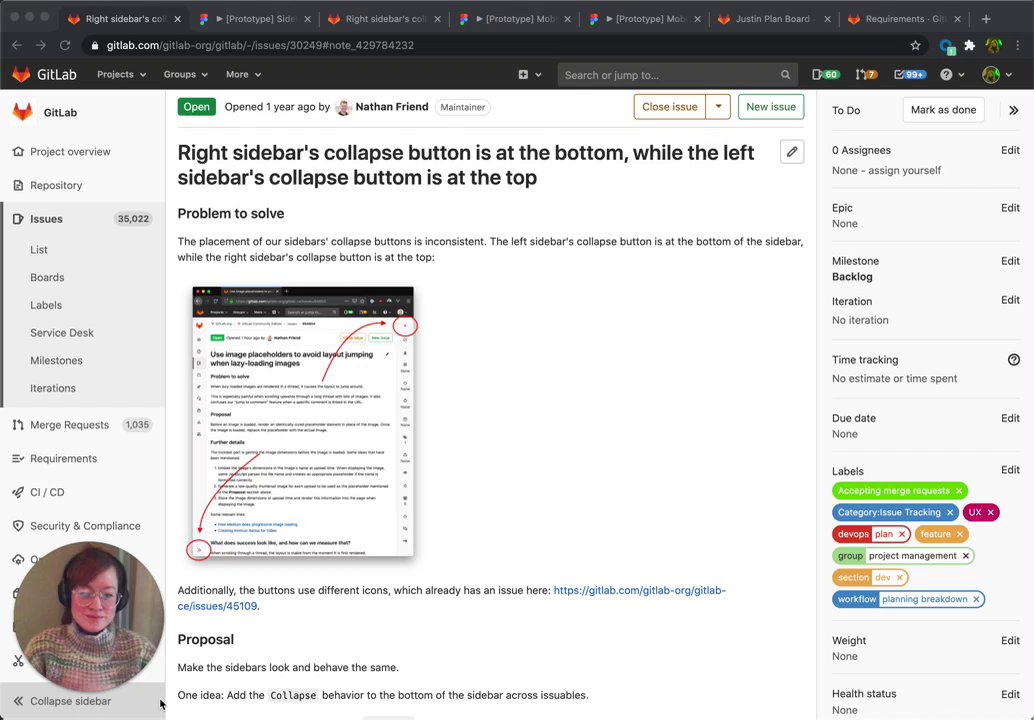
Task: Remove the UX label
Action: tap(990, 512)
